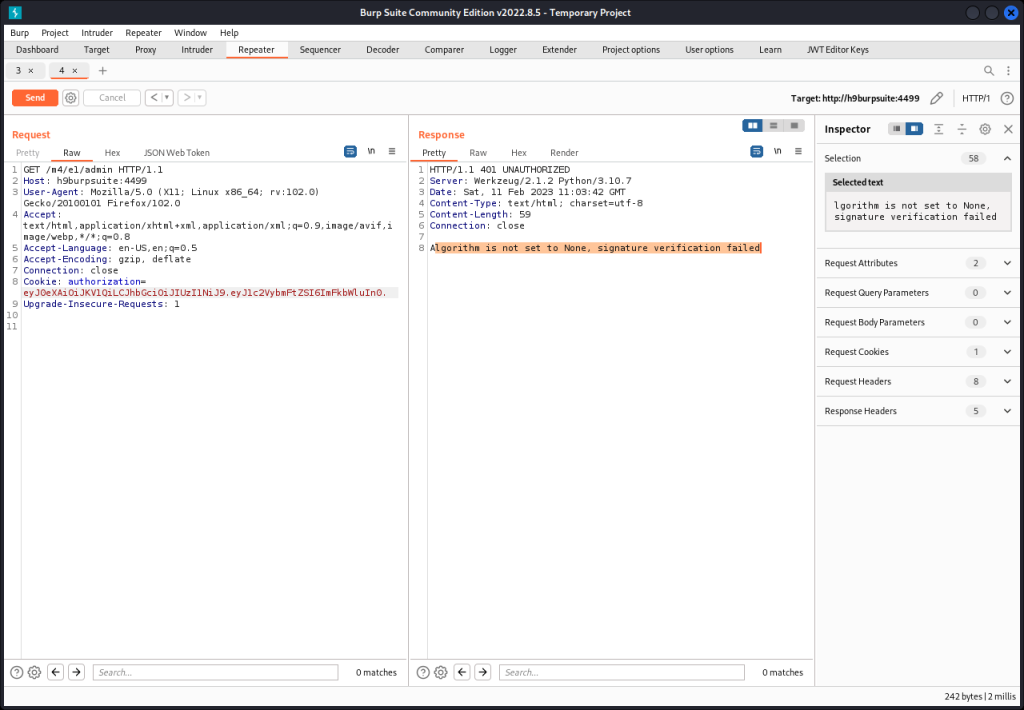Switch to vertically stacked request/response layout
The width and height of the screenshot is (1024, 710).
click(x=773, y=125)
